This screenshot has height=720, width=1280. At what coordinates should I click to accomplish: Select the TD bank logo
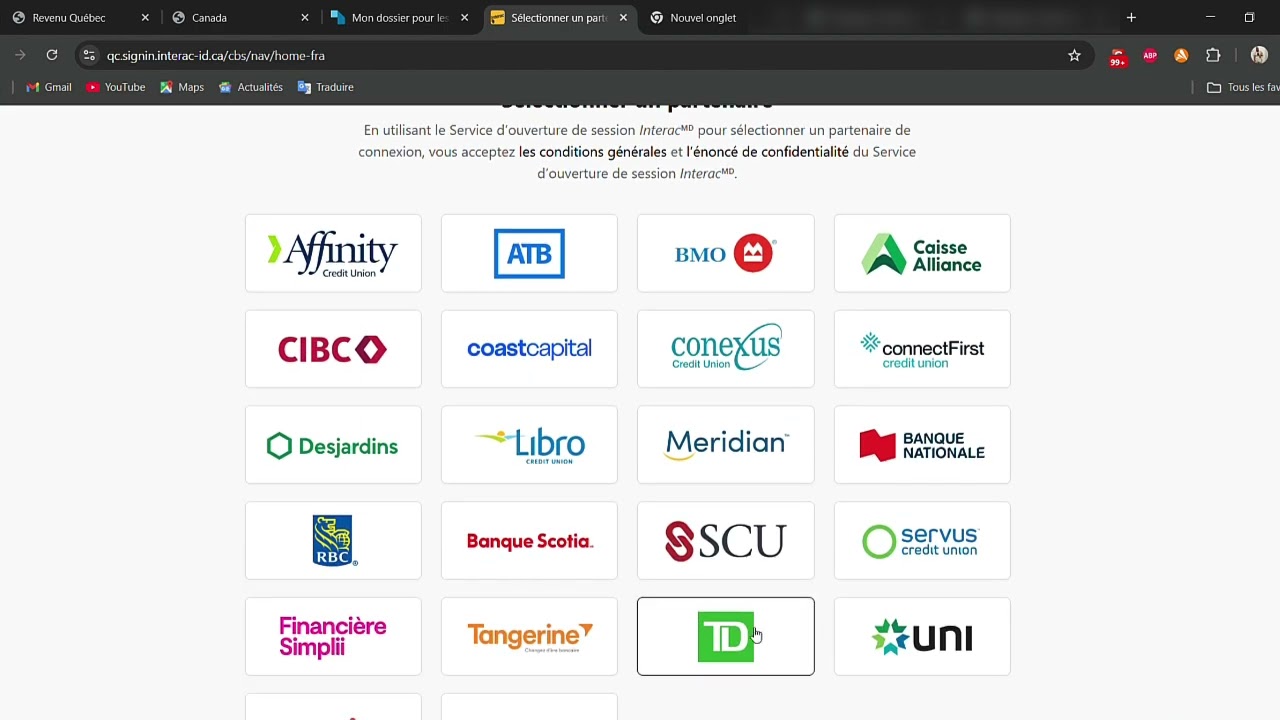[726, 637]
